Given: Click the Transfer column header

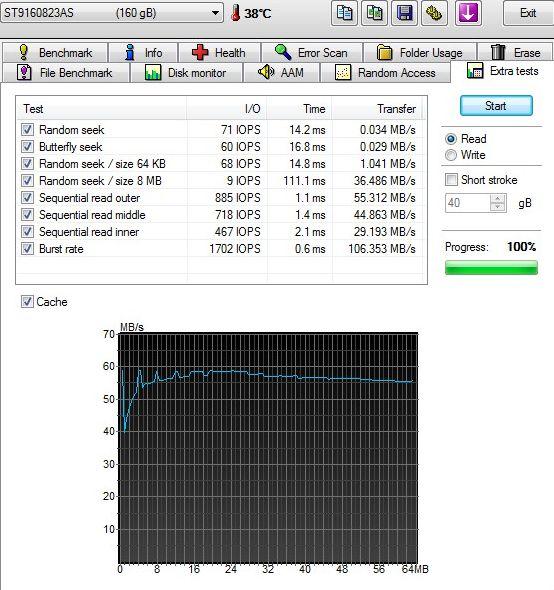Looking at the screenshot, I should click(377, 109).
